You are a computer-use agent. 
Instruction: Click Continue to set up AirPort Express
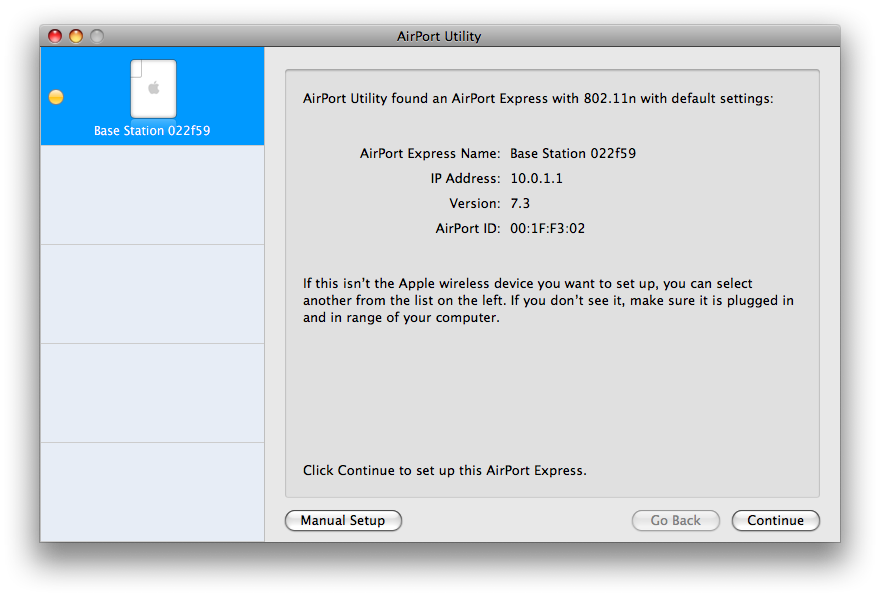tap(775, 520)
